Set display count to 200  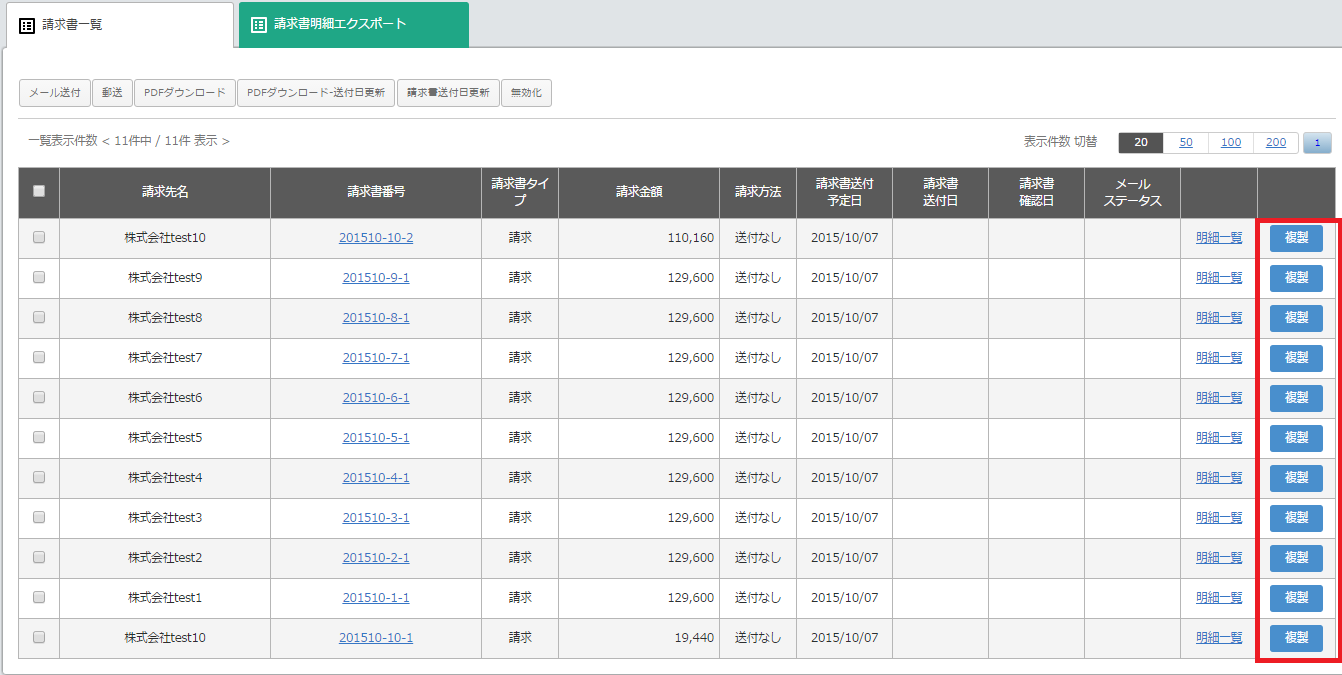pos(1275,143)
